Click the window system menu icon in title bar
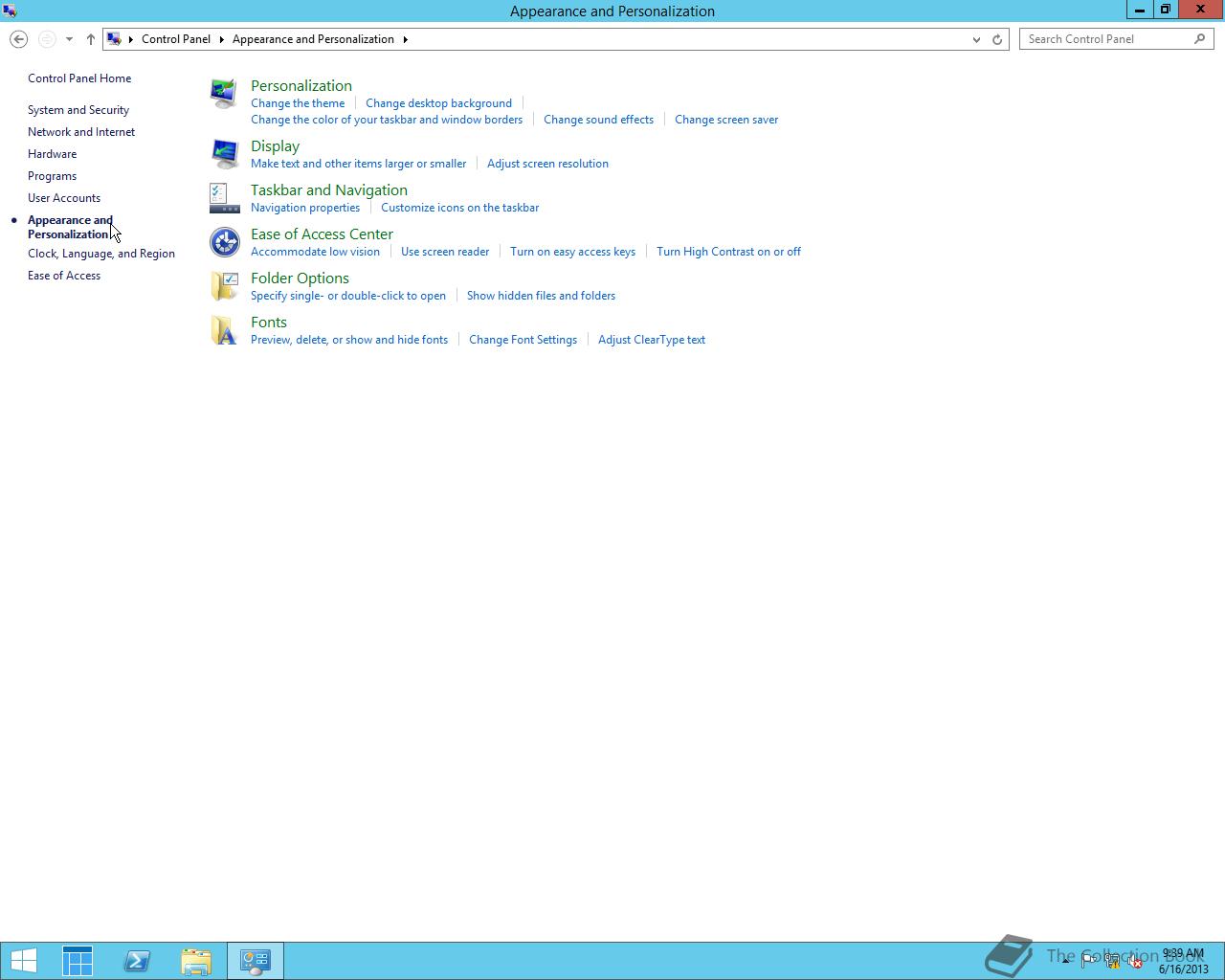This screenshot has height=980, width=1225. 9,11
